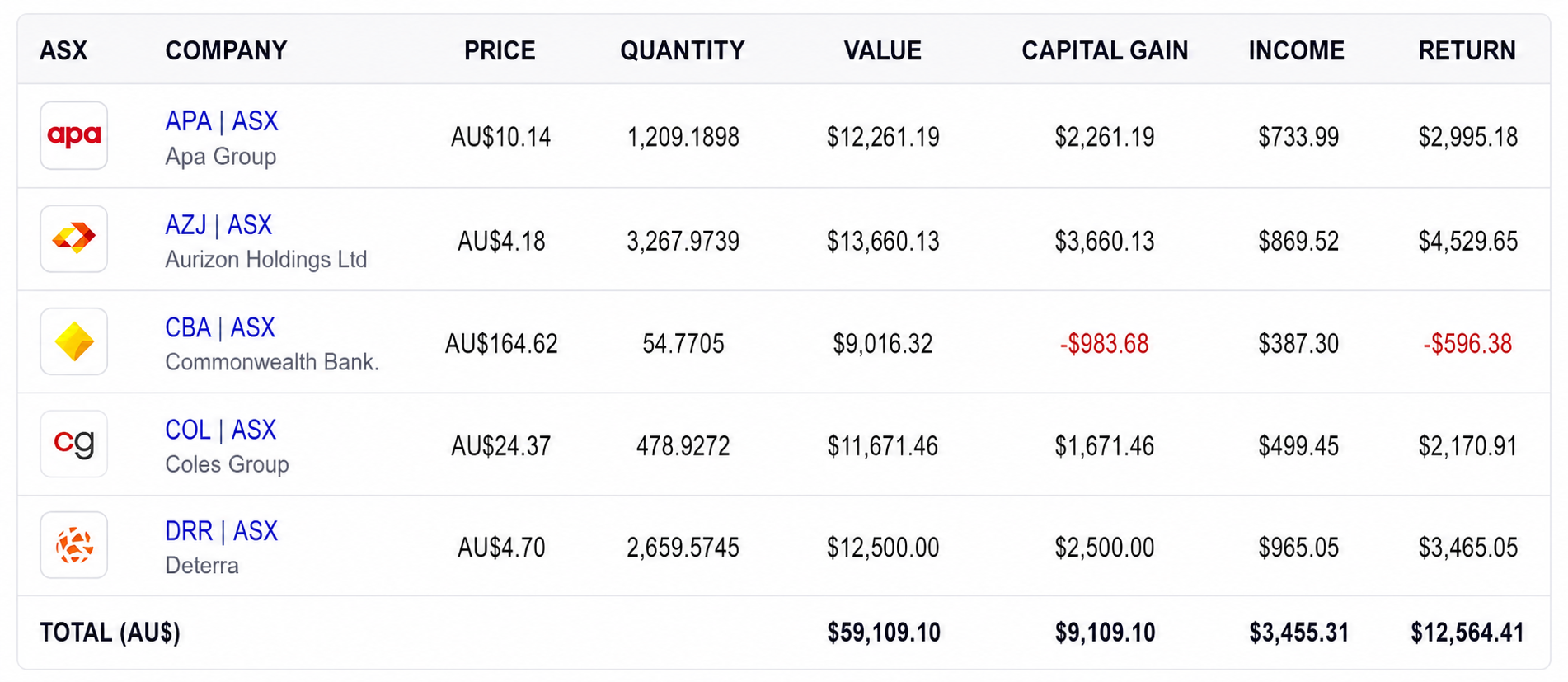Click the Aurizon Holdings logo icon
The width and height of the screenshot is (1568, 682).
74,239
